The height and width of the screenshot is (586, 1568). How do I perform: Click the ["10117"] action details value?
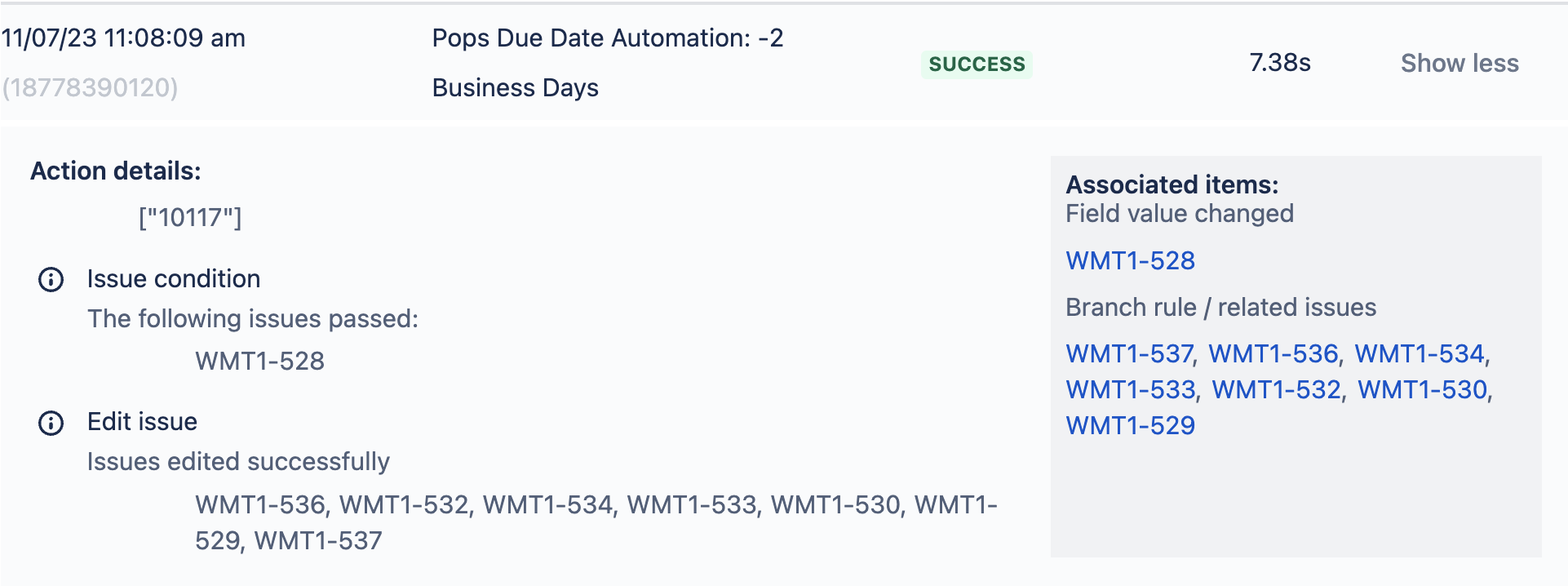(190, 217)
